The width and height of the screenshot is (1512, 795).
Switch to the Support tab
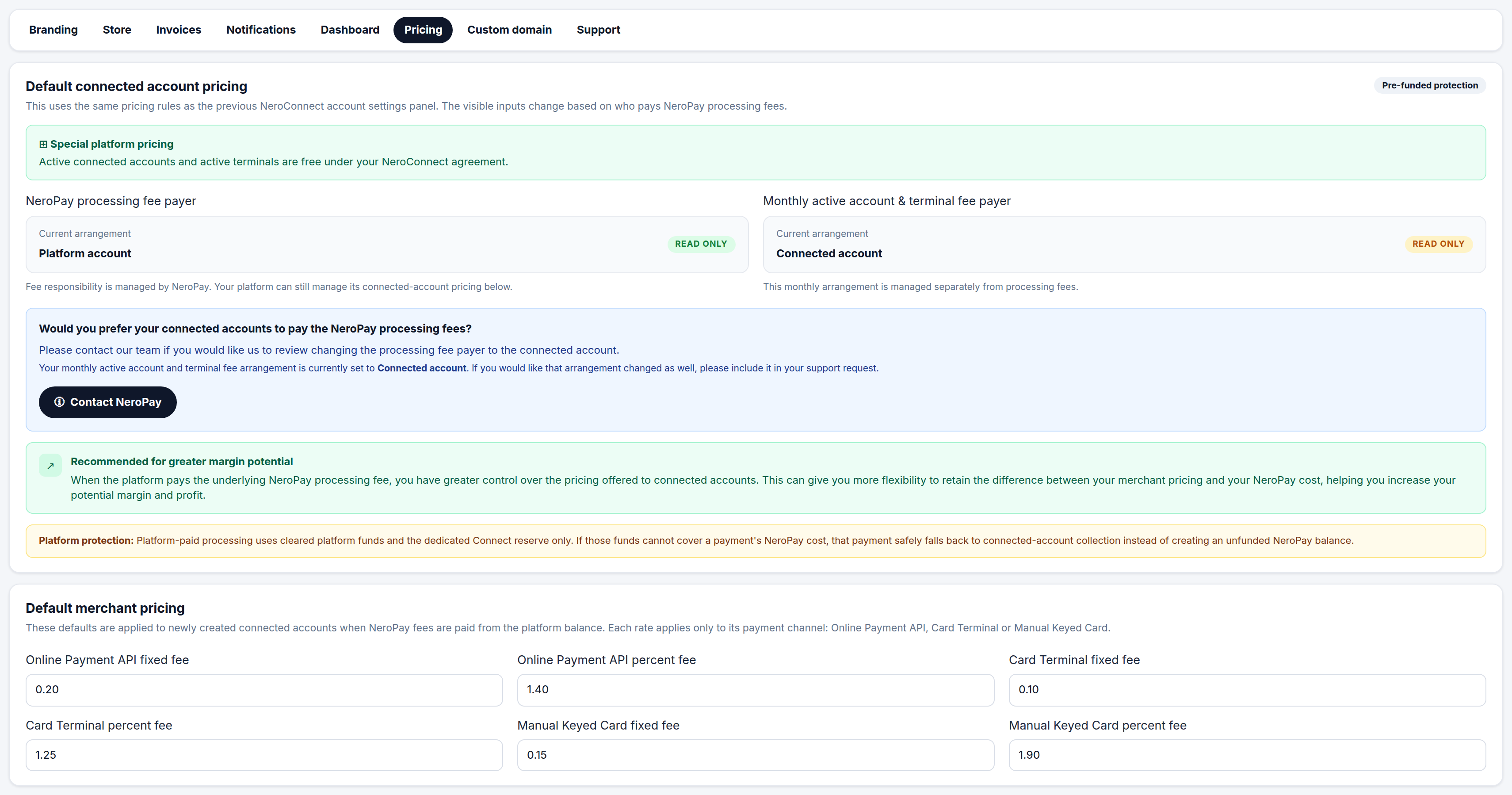[598, 30]
